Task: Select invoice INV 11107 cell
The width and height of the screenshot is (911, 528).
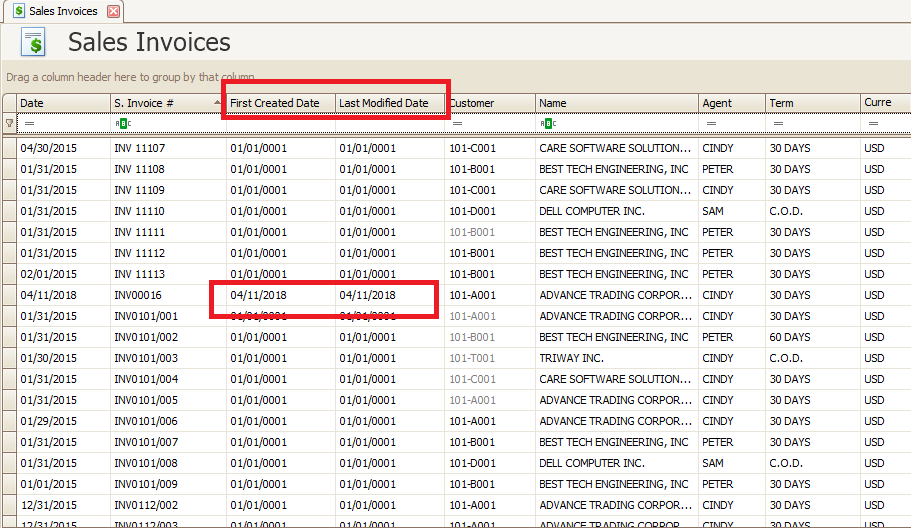Action: point(168,148)
